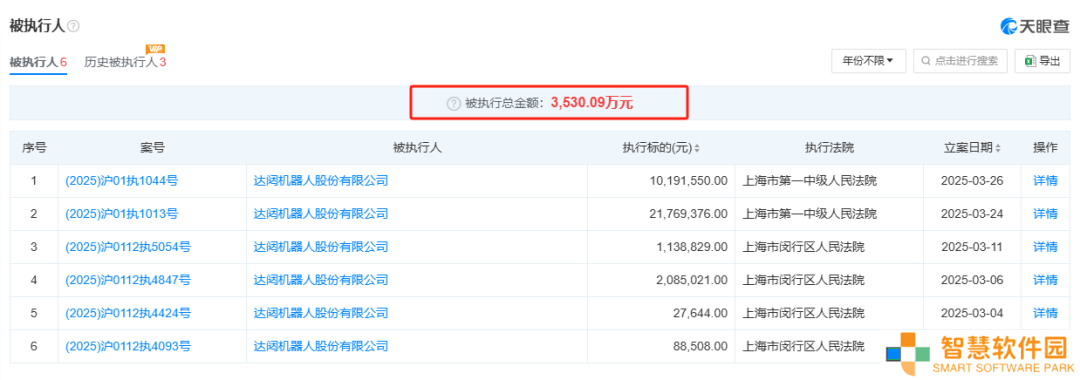Viewport: 1080px width, 380px height.
Task: Click the amount 88,508.00
Action: click(x=700, y=346)
